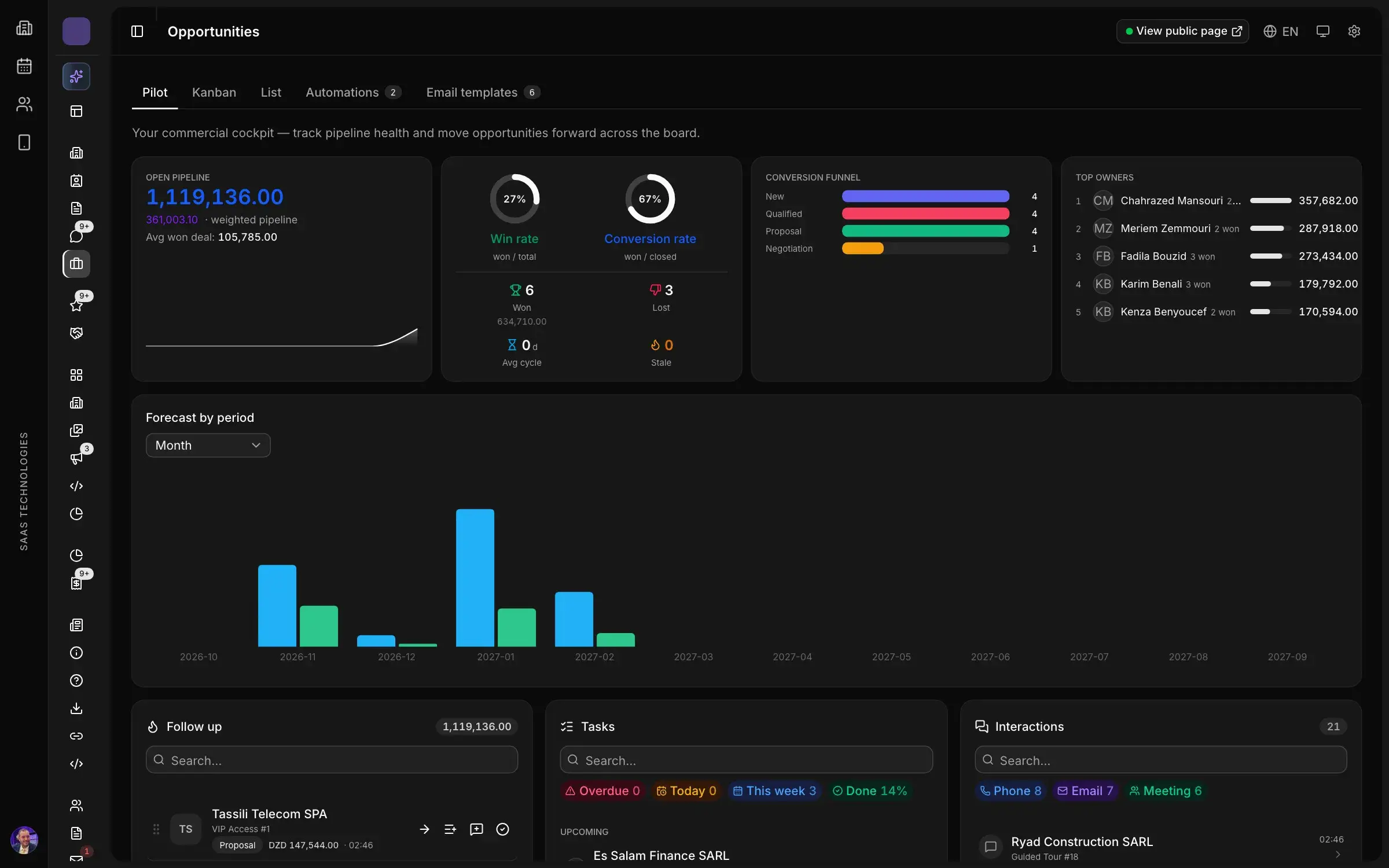Switch to the Kanban tab
Screen dimensions: 1389x868
pyautogui.click(x=214, y=93)
